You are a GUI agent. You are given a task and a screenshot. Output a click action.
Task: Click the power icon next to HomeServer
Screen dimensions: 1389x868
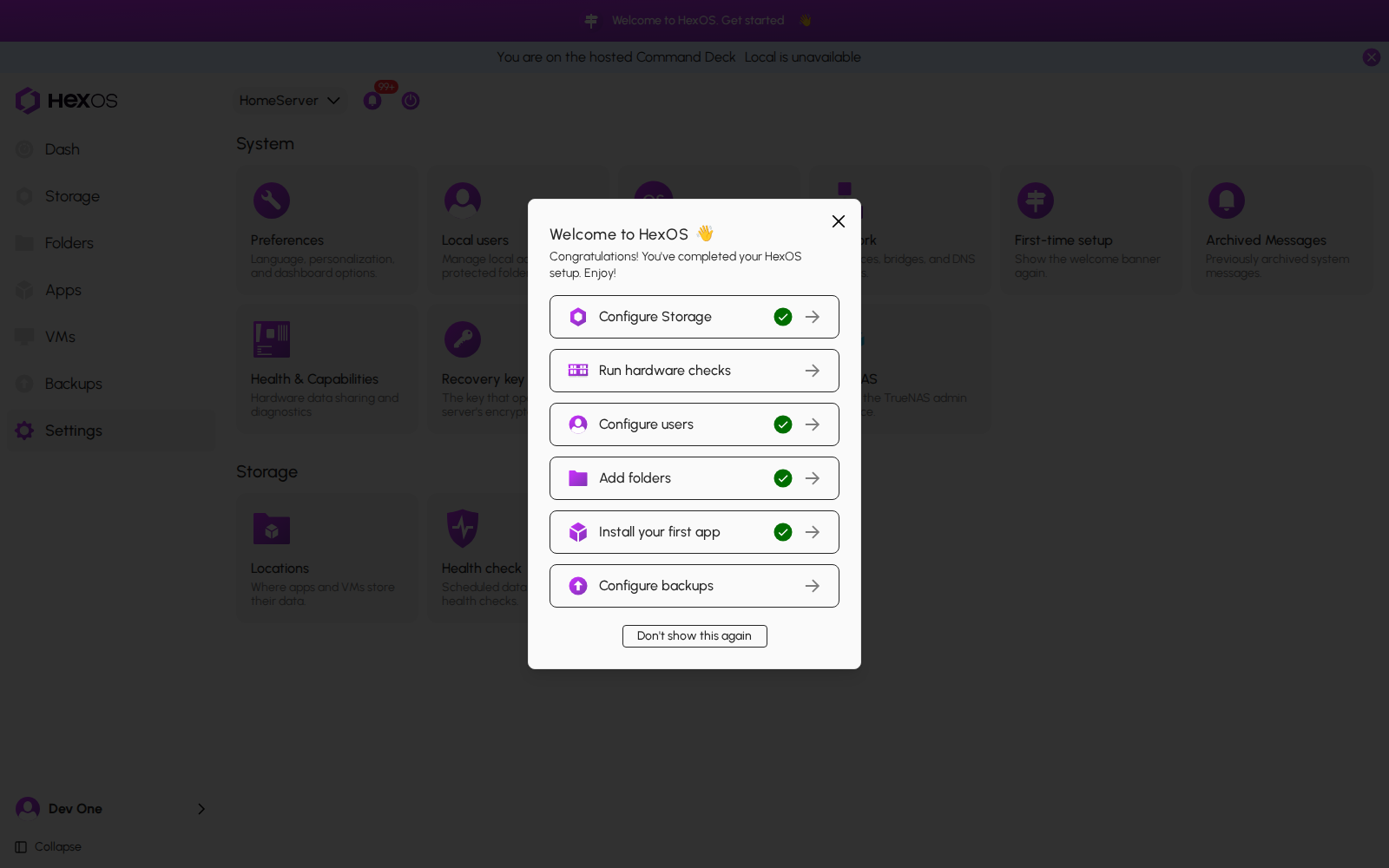click(x=411, y=101)
